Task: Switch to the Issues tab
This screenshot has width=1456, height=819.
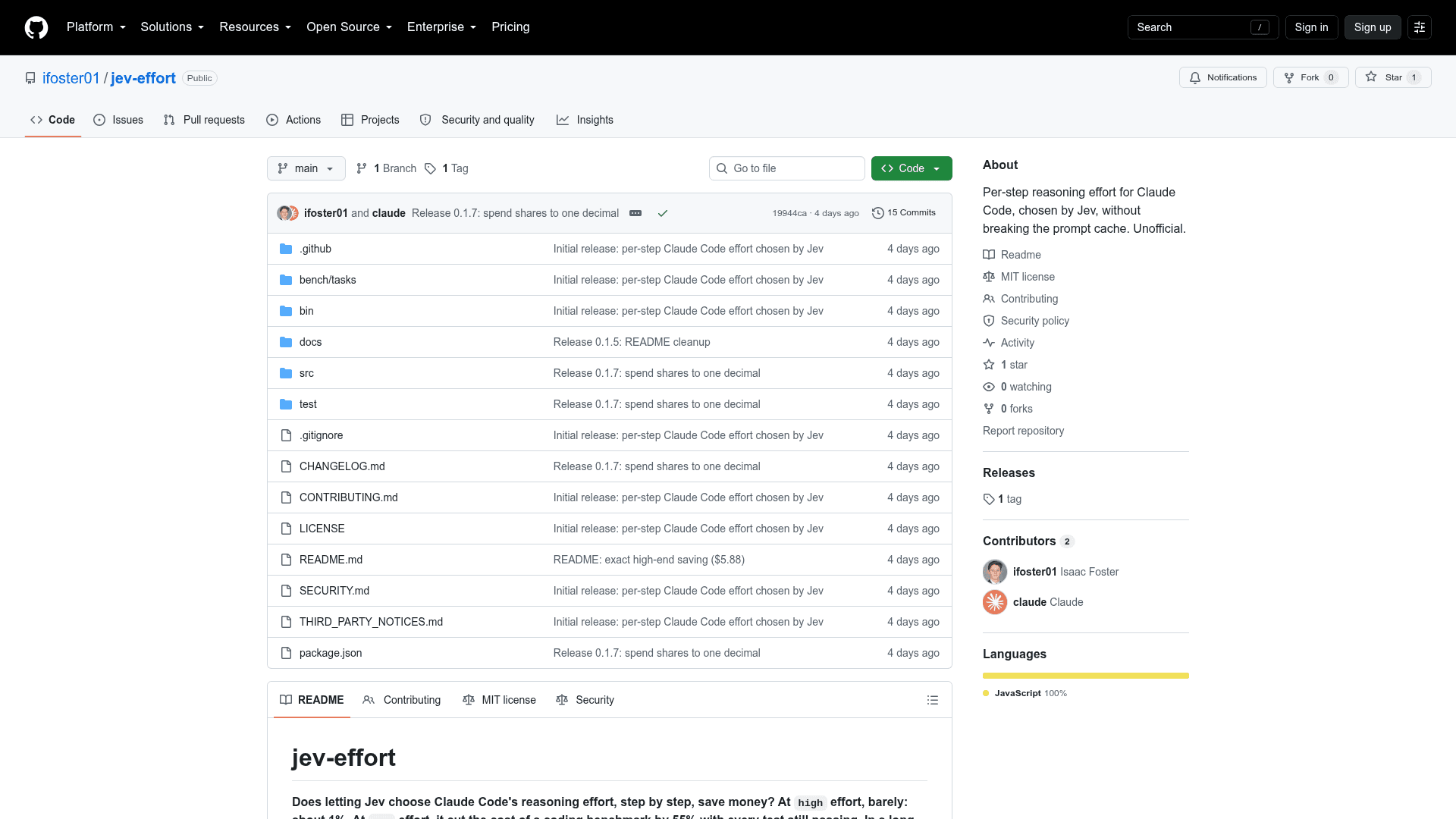Action: coord(118,120)
